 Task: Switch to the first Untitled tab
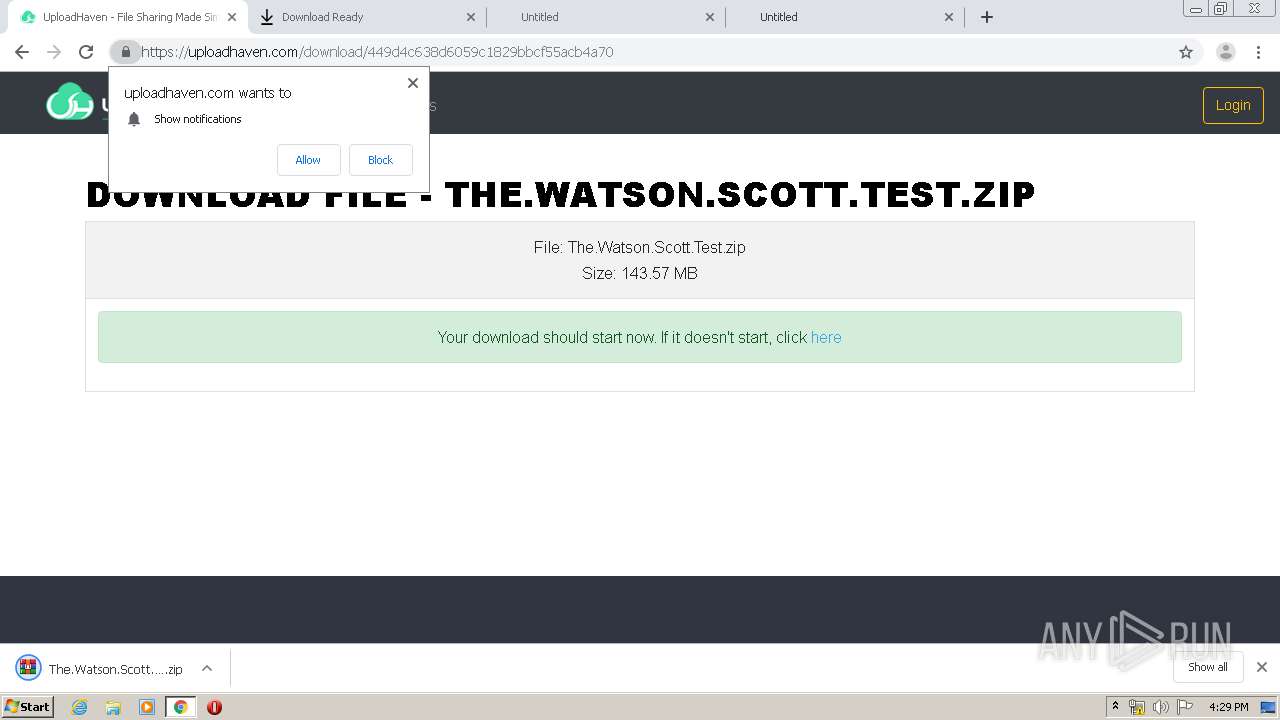pos(605,17)
